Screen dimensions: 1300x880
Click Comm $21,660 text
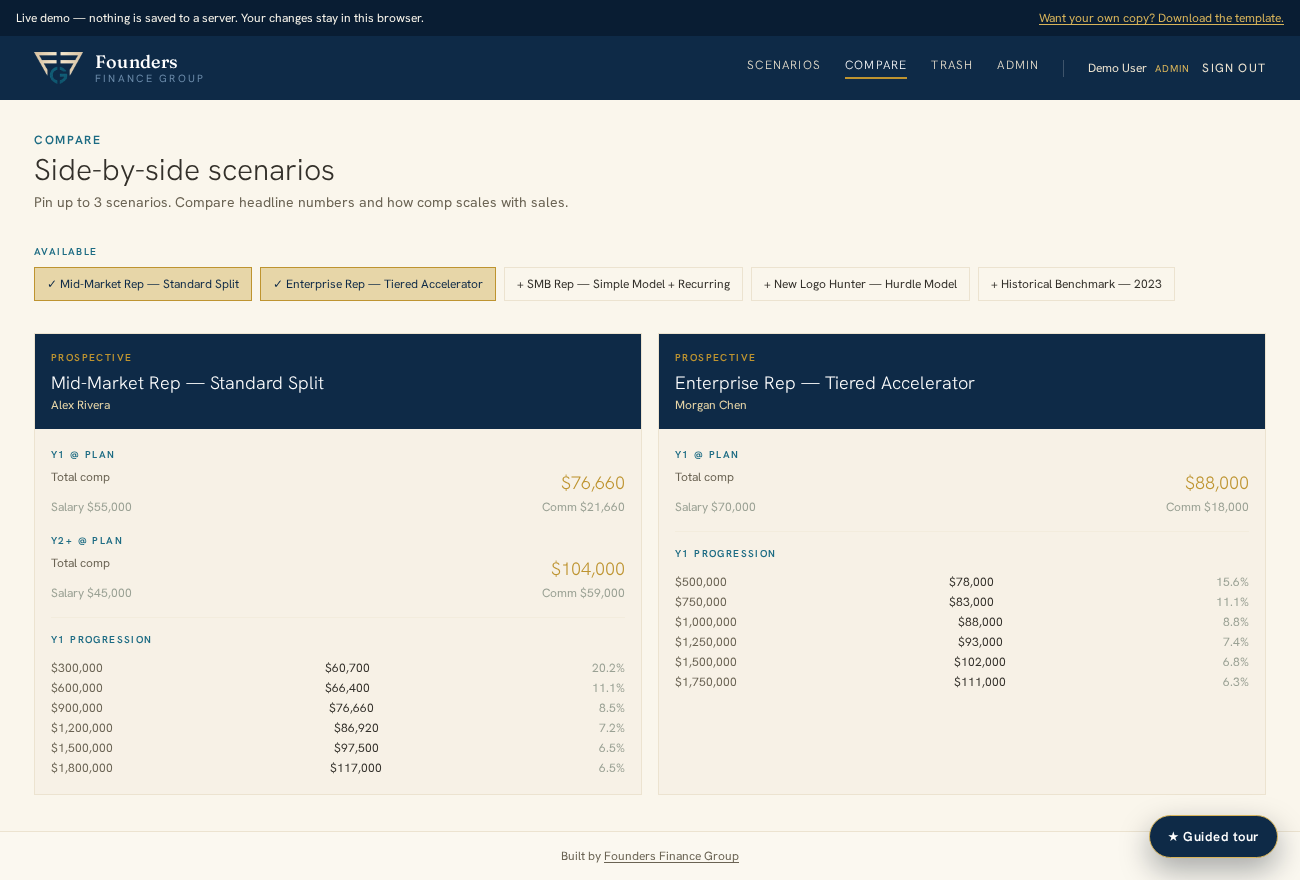tap(583, 507)
